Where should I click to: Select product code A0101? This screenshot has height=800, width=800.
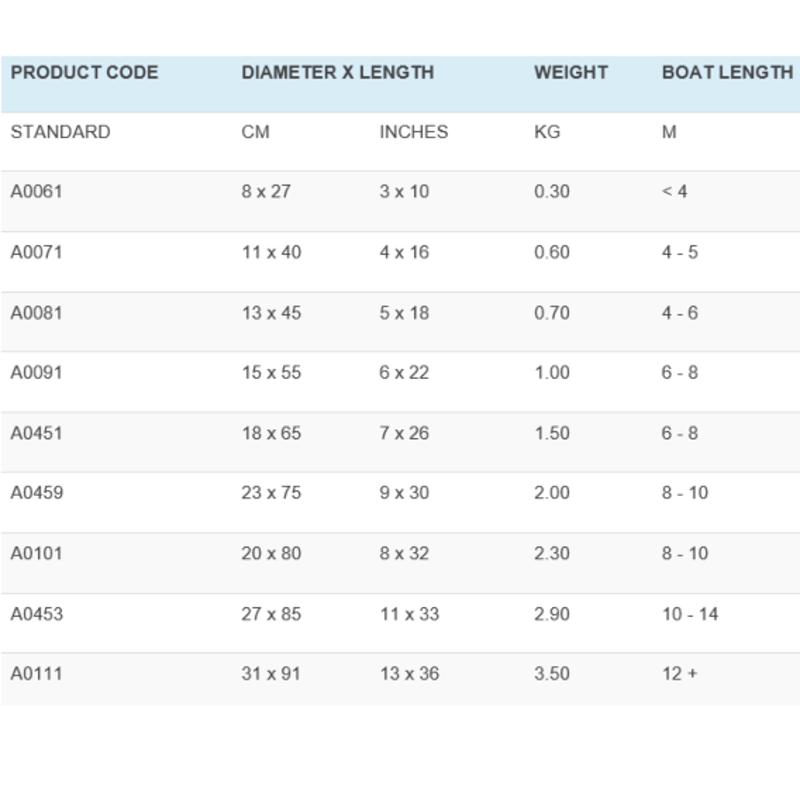coord(36,553)
